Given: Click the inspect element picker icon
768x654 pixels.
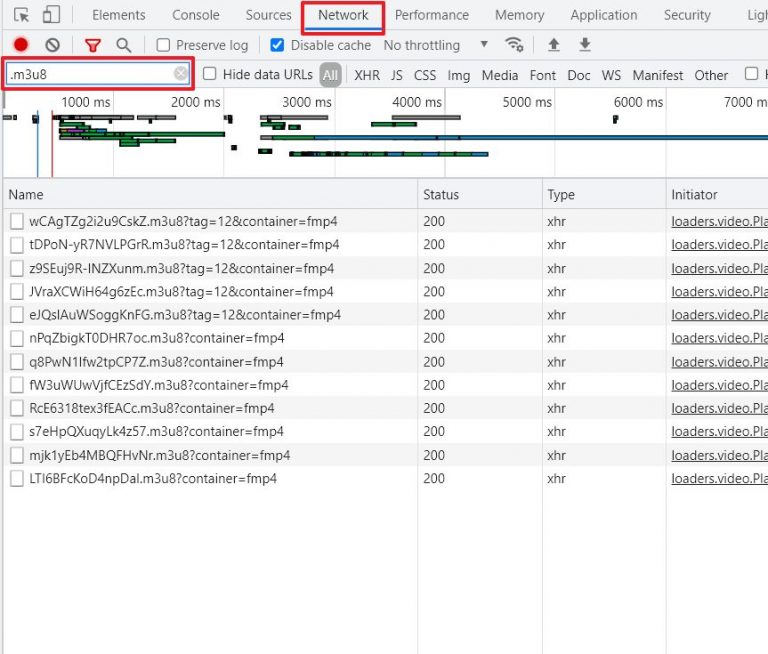Looking at the screenshot, I should (x=22, y=15).
